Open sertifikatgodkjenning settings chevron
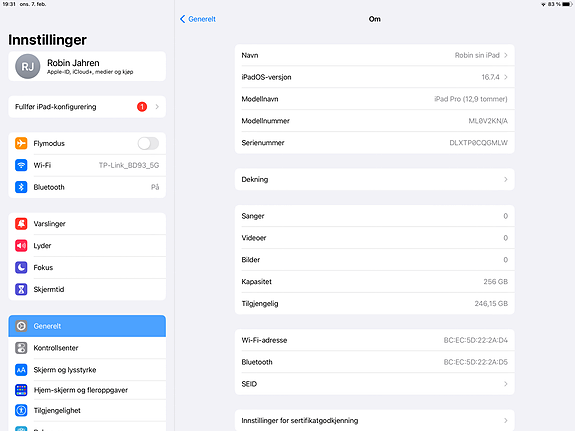The height and width of the screenshot is (431, 575). pyautogui.click(x=506, y=420)
